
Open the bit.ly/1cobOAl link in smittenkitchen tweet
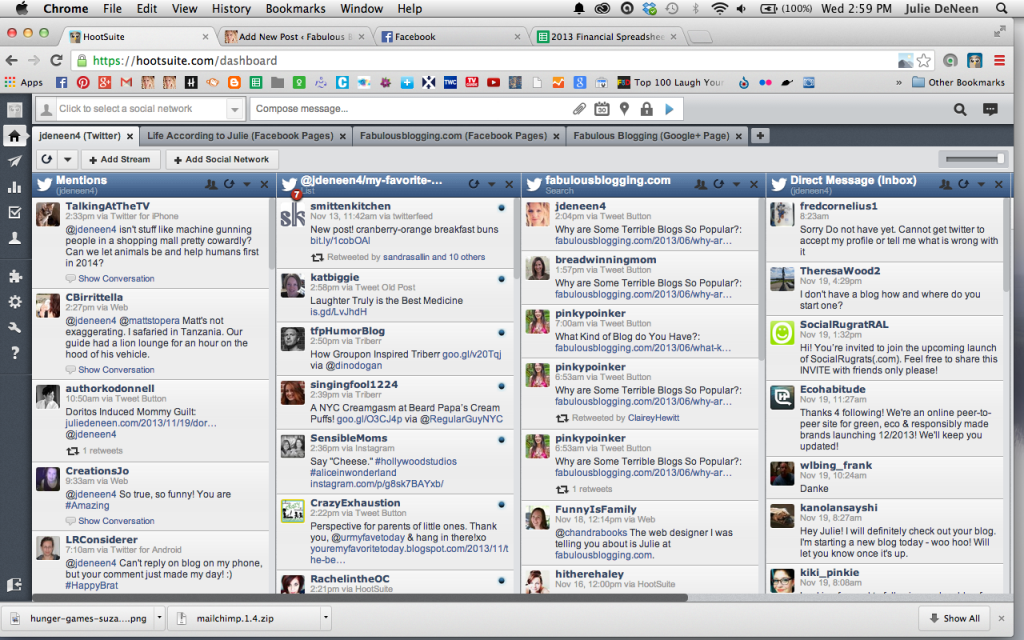340,240
